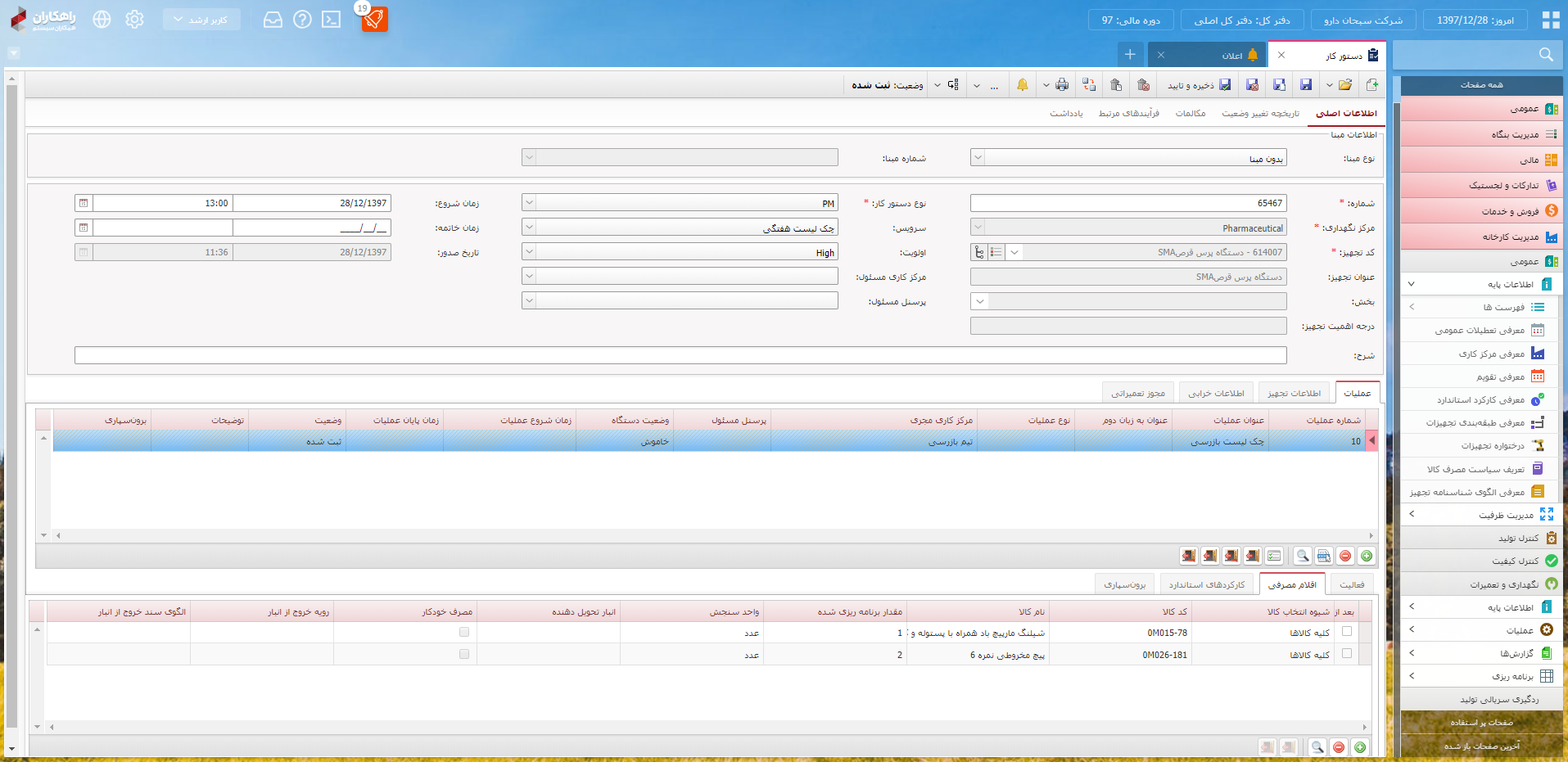Image resolution: width=1568 pixels, height=762 pixels.
Task: Expand the نوع مبنا dropdown
Action: 978,158
